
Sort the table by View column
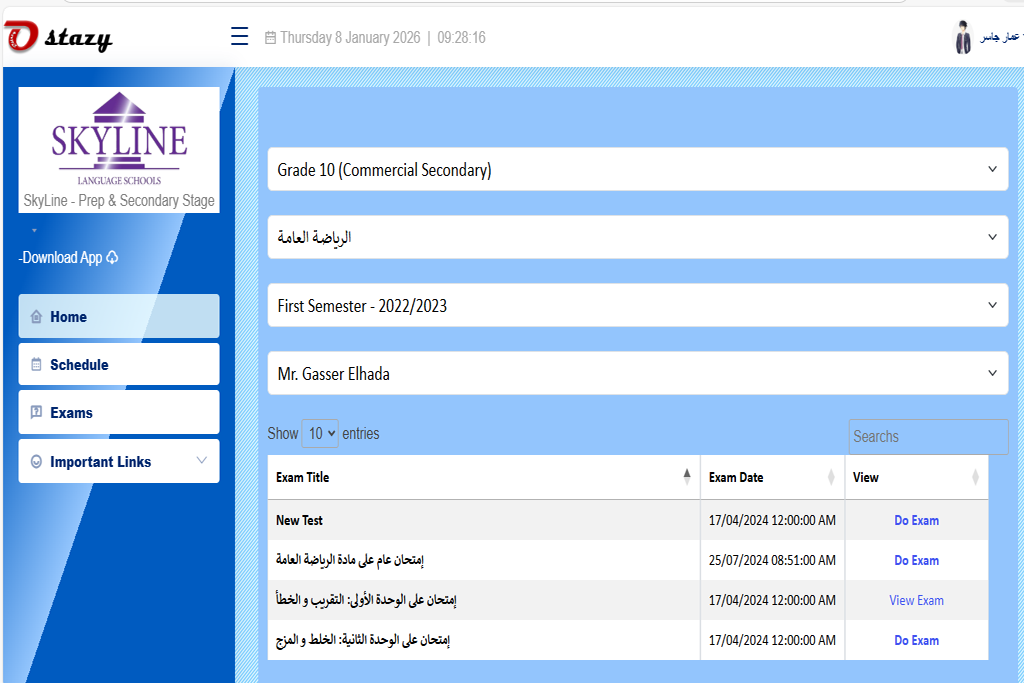975,478
